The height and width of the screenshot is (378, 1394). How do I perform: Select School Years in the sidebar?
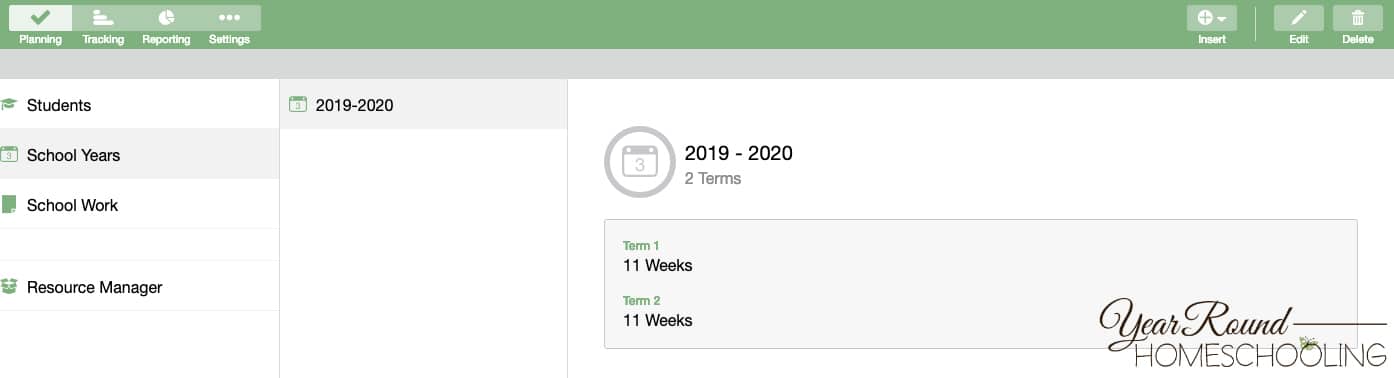pos(139,154)
